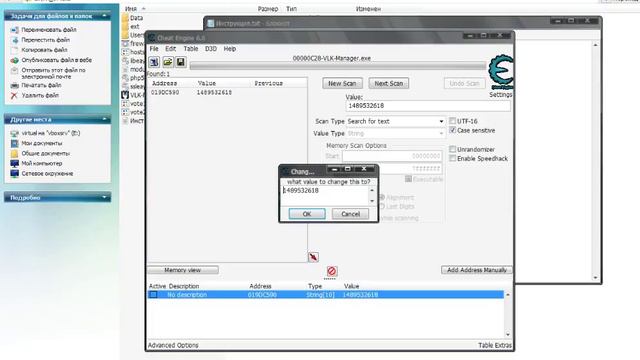This screenshot has height=360, width=640.
Task: Open the Memory view button
Action: pos(182,270)
